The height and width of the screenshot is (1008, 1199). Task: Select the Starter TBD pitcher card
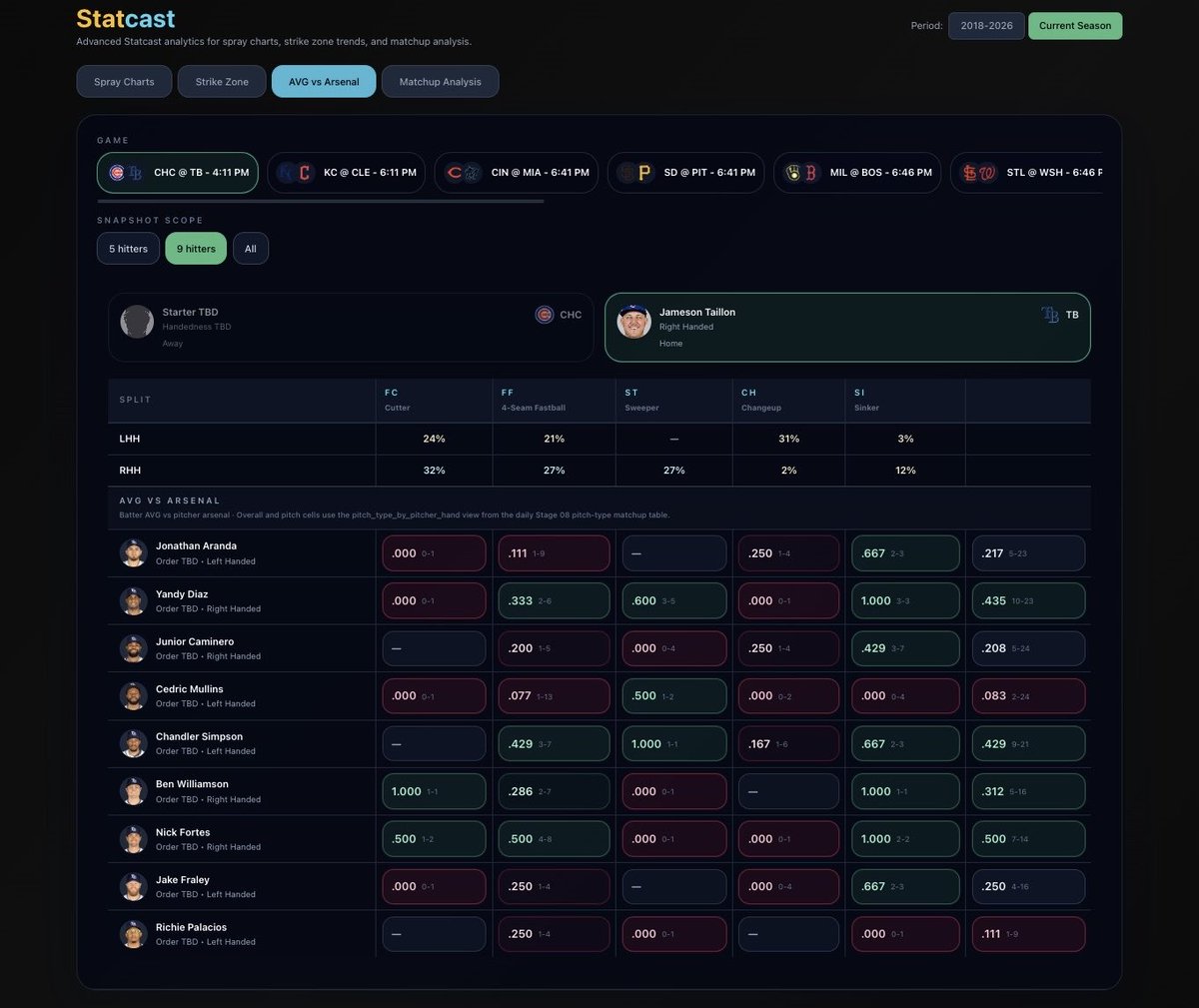tap(352, 327)
